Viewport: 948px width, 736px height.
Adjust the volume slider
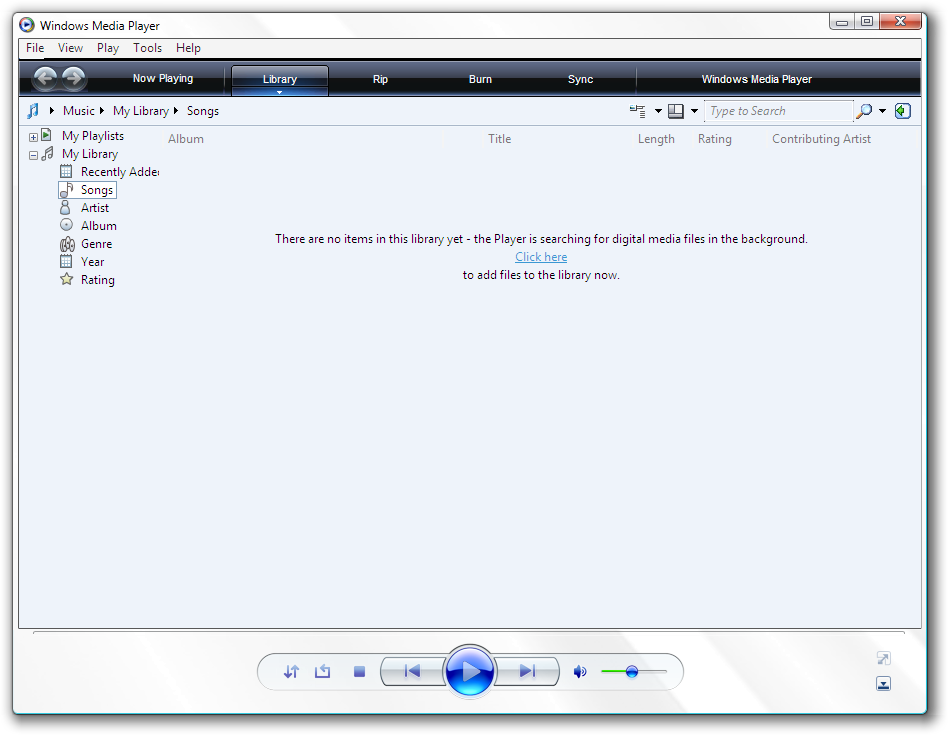634,671
